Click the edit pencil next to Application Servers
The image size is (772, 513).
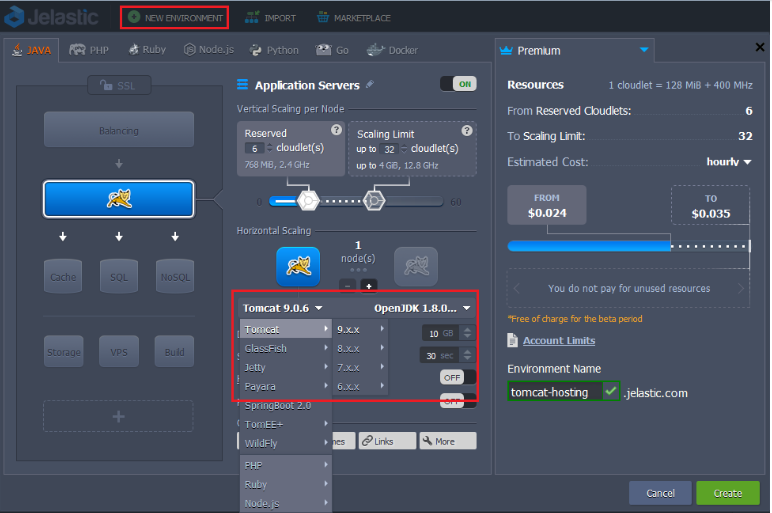tap(370, 85)
